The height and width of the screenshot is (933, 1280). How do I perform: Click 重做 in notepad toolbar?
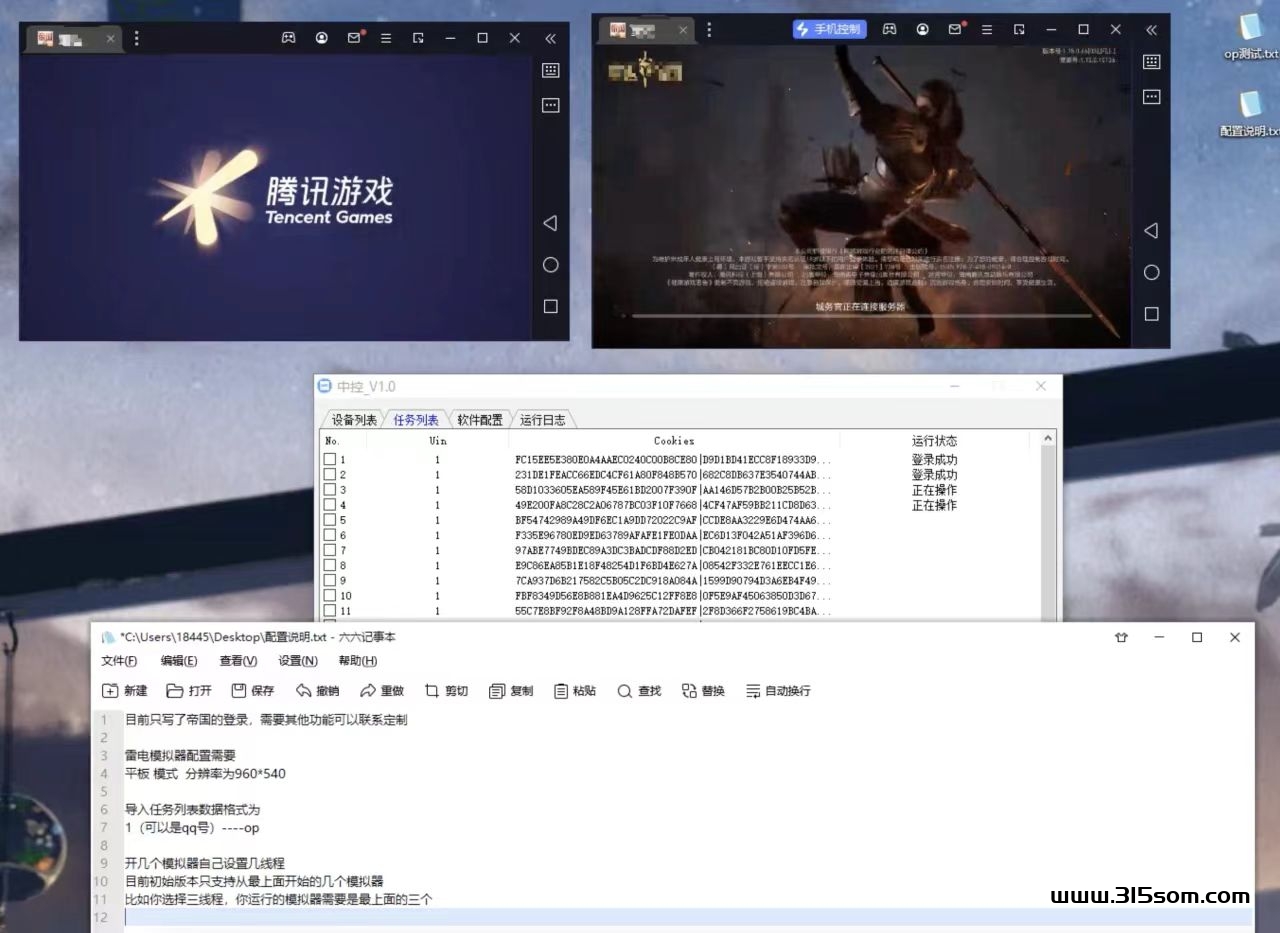382,691
